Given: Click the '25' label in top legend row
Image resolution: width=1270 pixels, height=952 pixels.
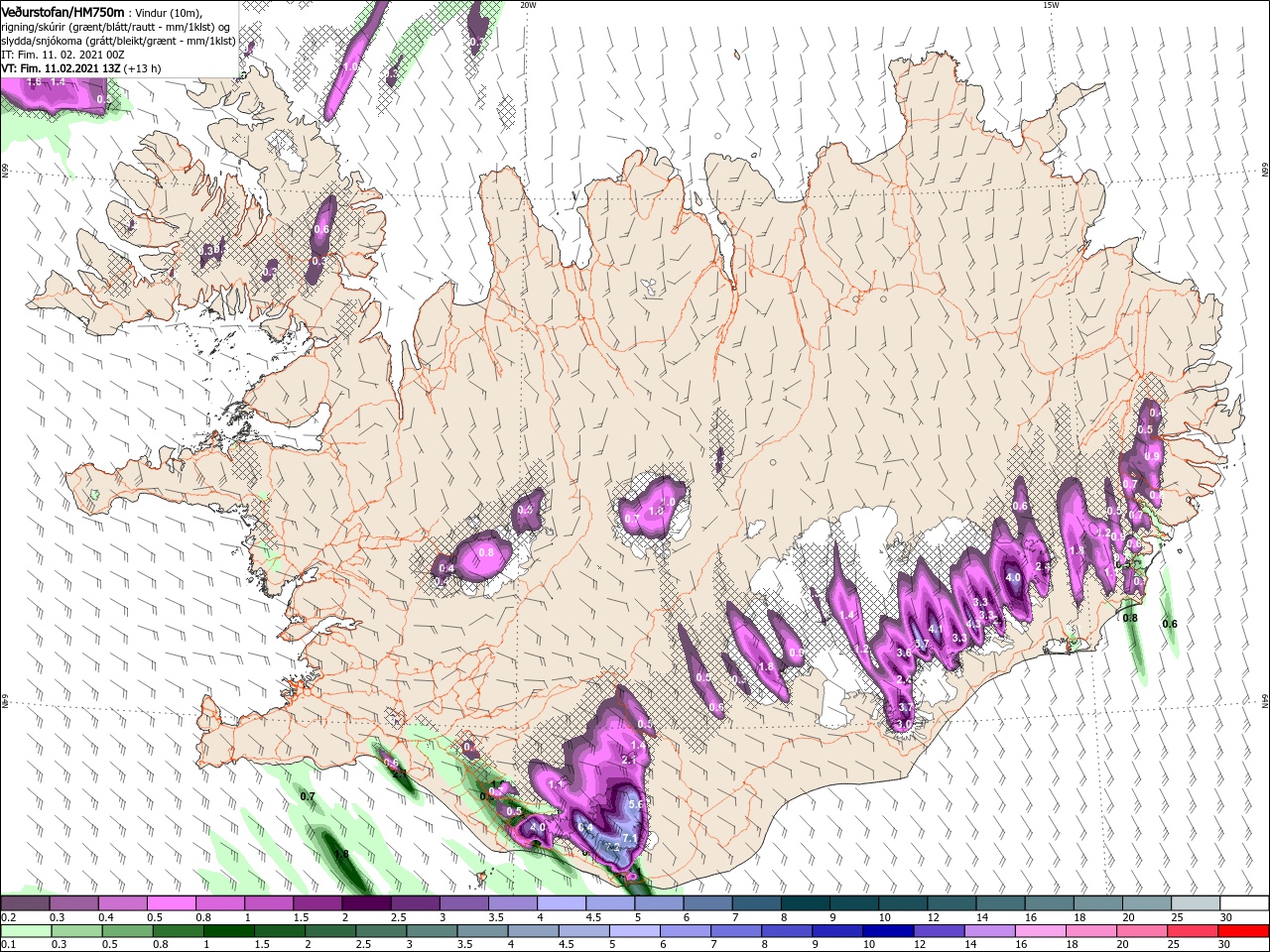Looking at the screenshot, I should pyautogui.click(x=1177, y=917).
